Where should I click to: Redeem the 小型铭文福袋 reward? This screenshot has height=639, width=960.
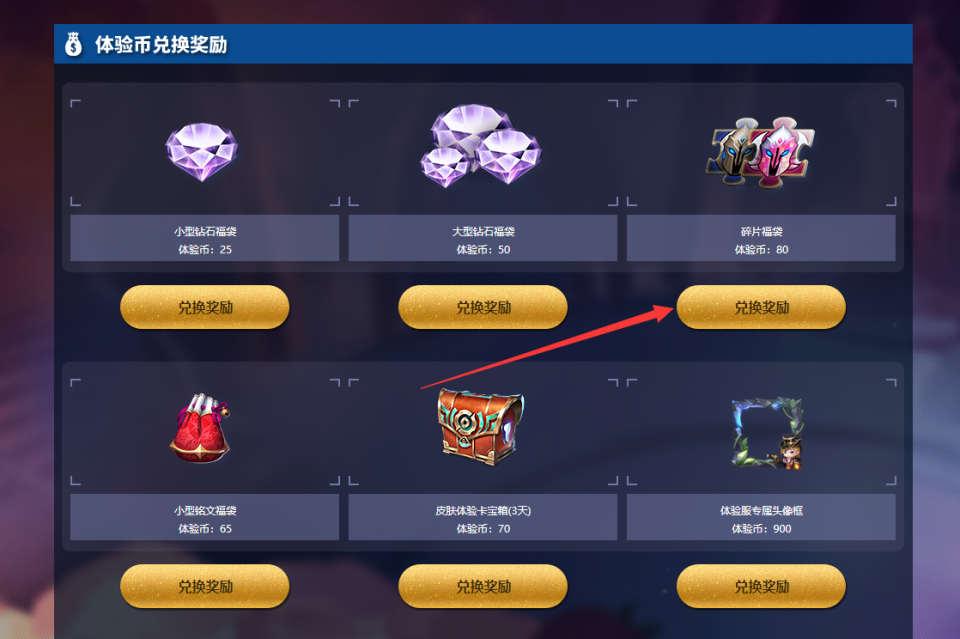click(x=204, y=586)
